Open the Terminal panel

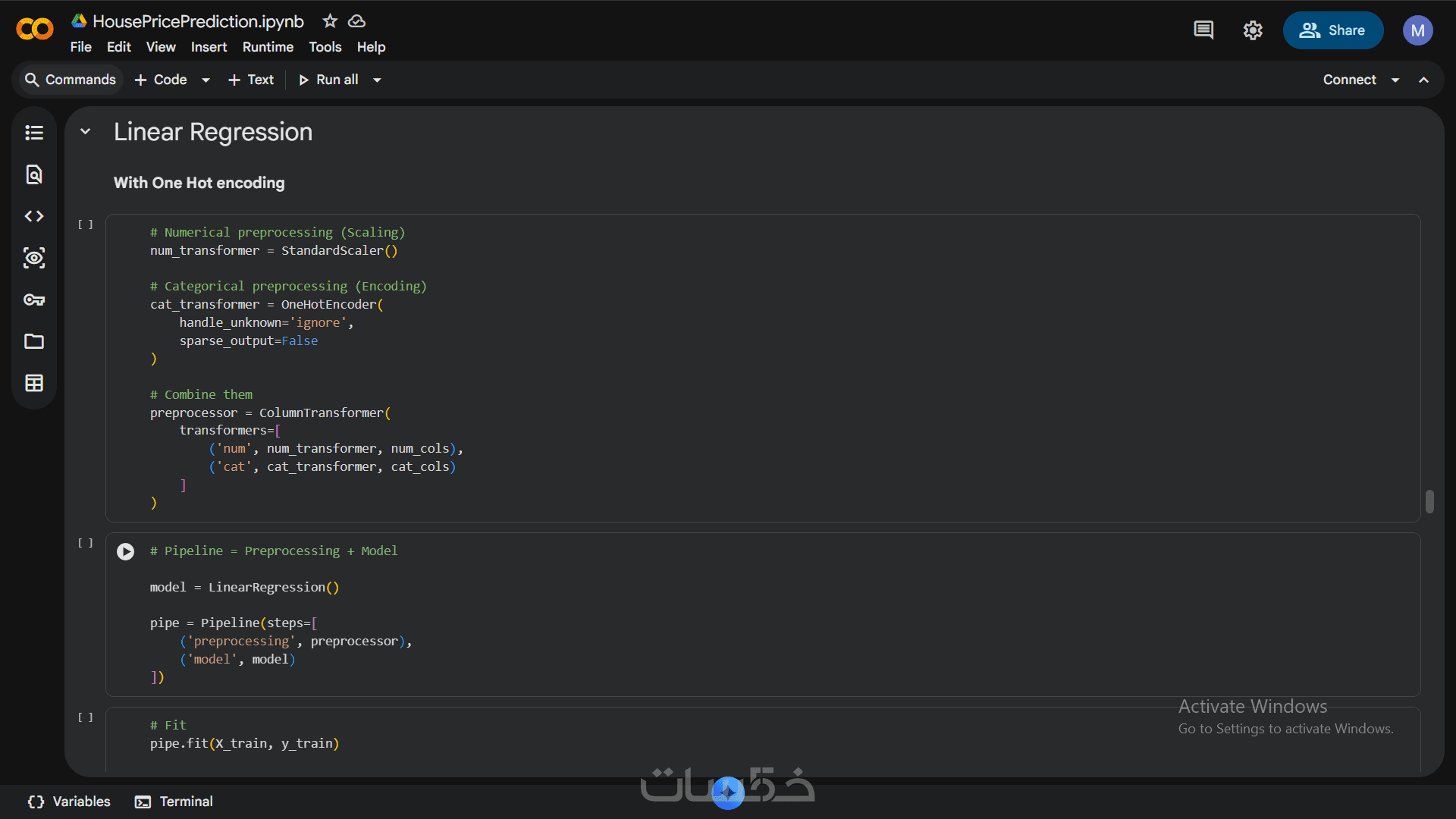[x=174, y=802]
